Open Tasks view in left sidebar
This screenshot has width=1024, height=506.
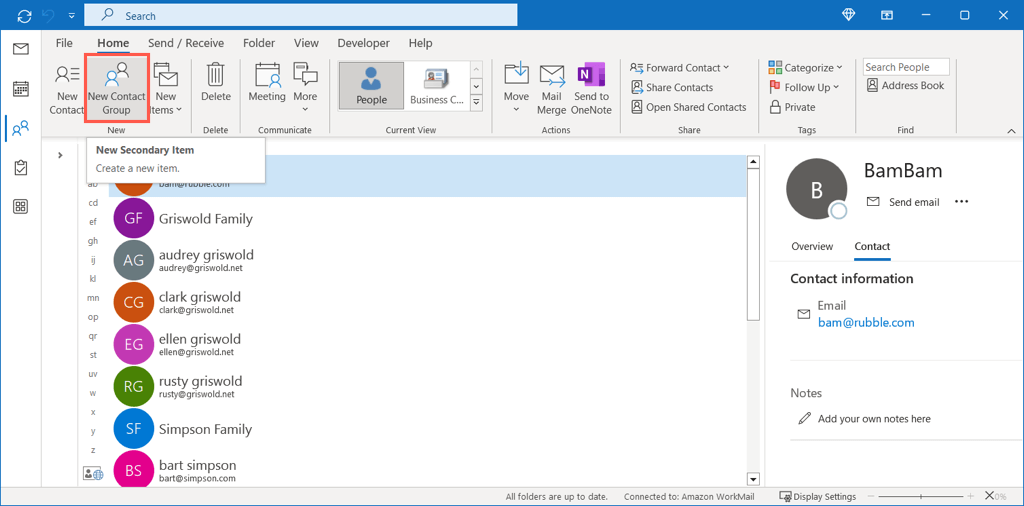click(x=21, y=168)
